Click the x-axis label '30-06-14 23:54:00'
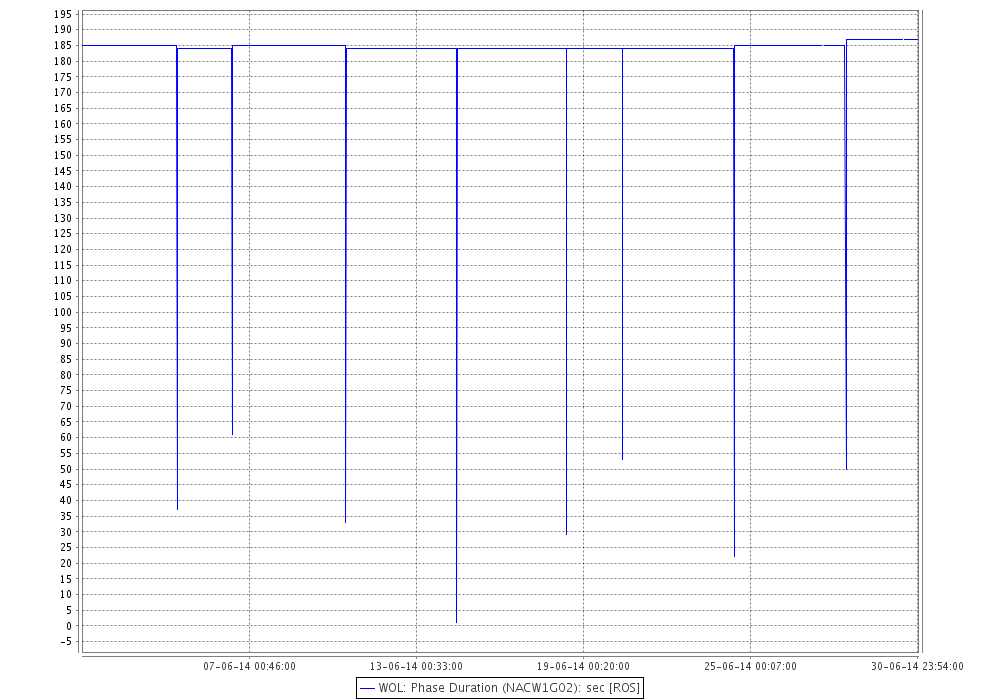The height and width of the screenshot is (700, 1000). click(x=917, y=666)
